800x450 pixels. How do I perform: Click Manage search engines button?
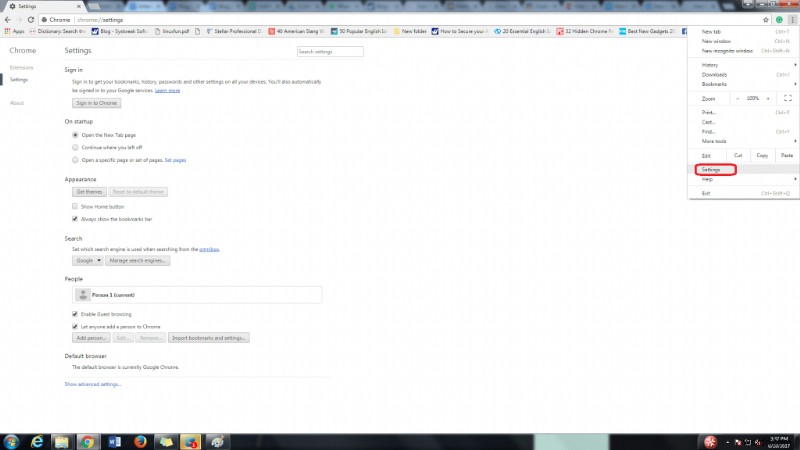coord(137,260)
